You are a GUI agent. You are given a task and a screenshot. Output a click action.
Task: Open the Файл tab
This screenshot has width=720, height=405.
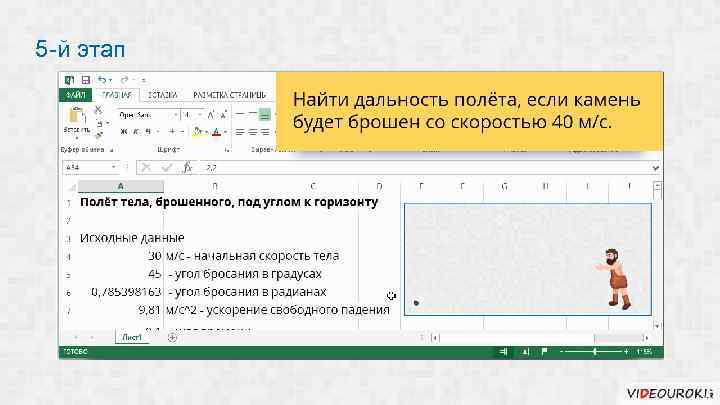click(75, 95)
